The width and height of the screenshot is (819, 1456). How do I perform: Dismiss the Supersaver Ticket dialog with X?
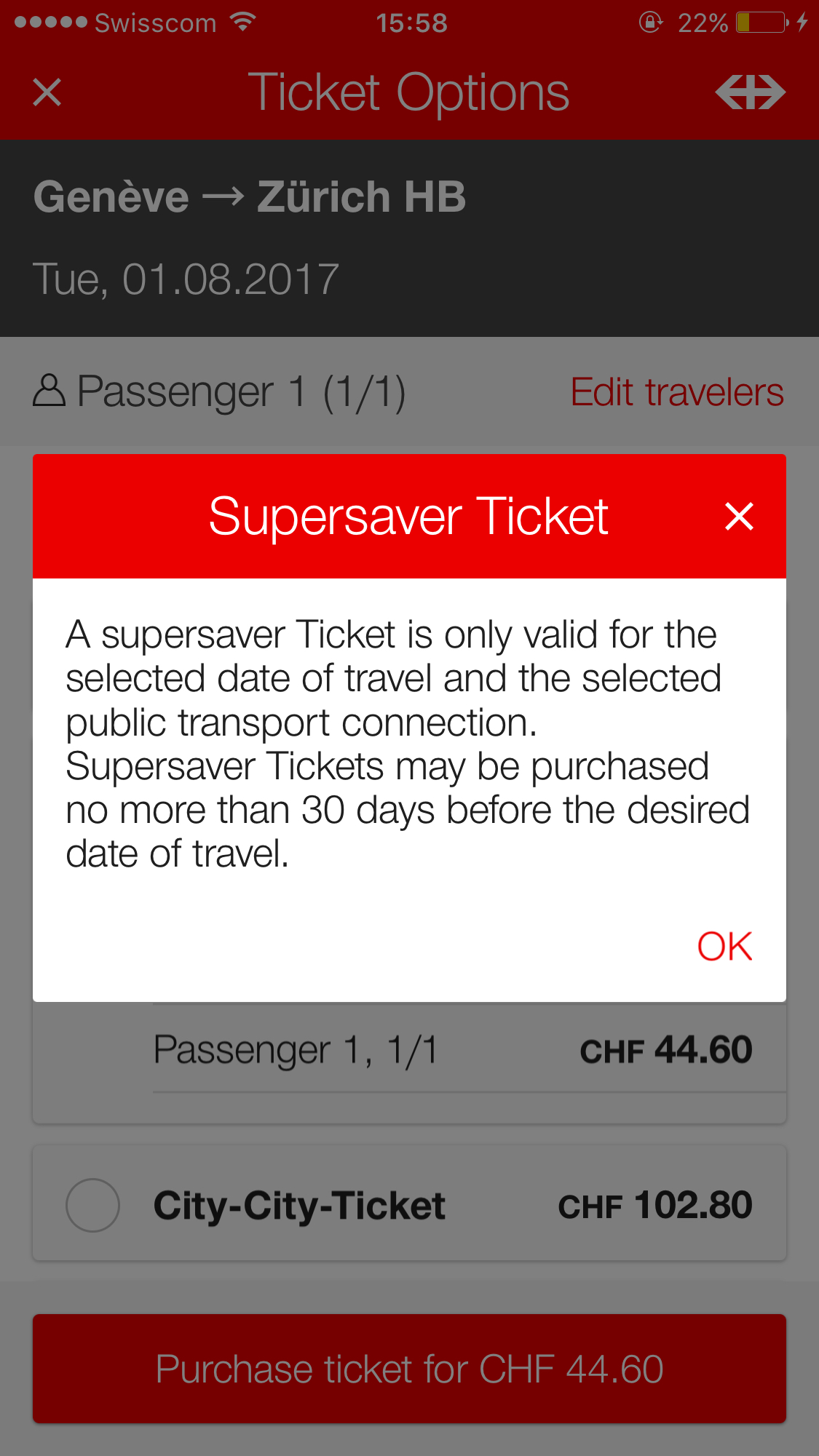click(739, 517)
